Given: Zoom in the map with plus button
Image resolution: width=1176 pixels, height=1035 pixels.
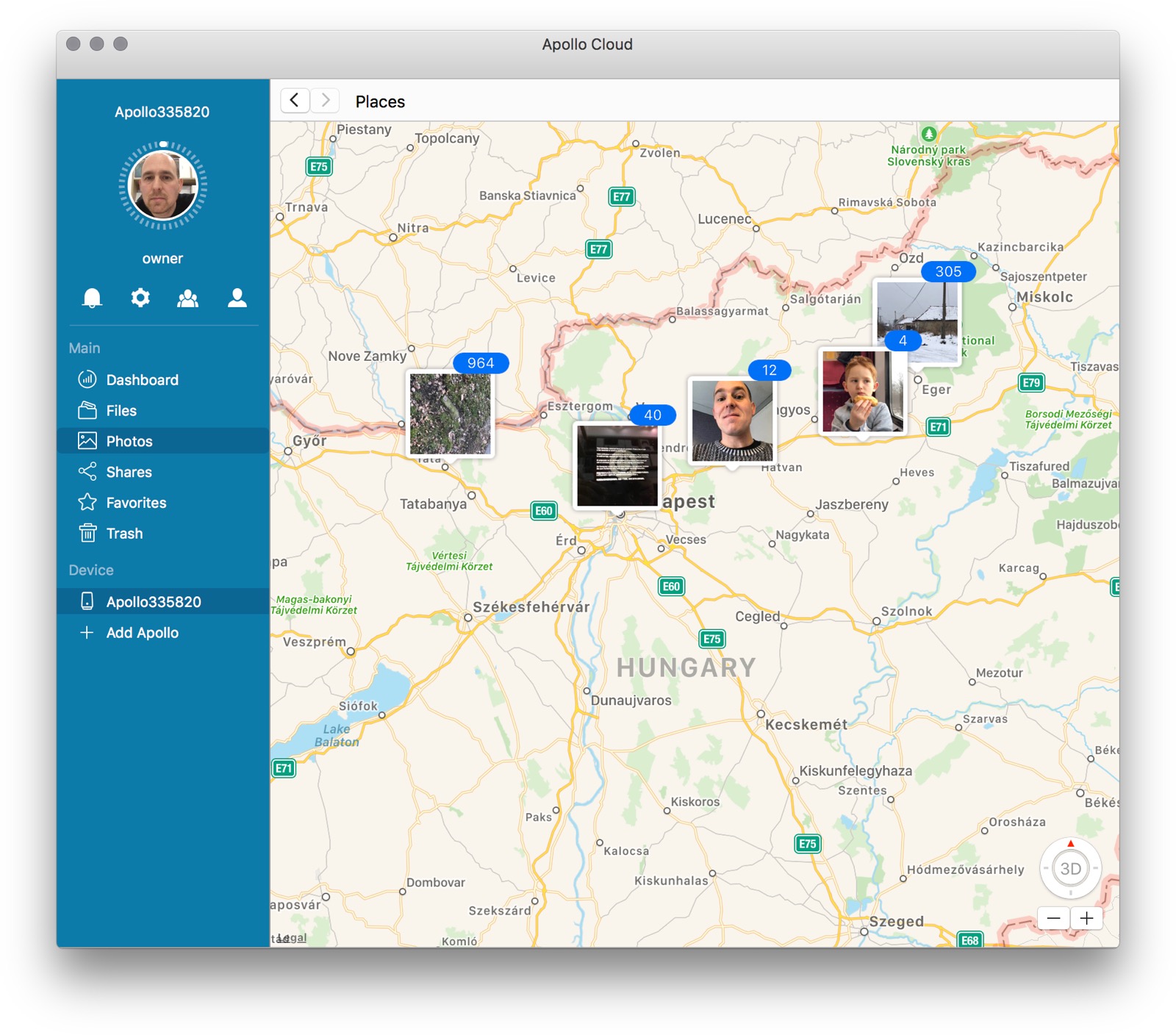Looking at the screenshot, I should click(x=1086, y=918).
